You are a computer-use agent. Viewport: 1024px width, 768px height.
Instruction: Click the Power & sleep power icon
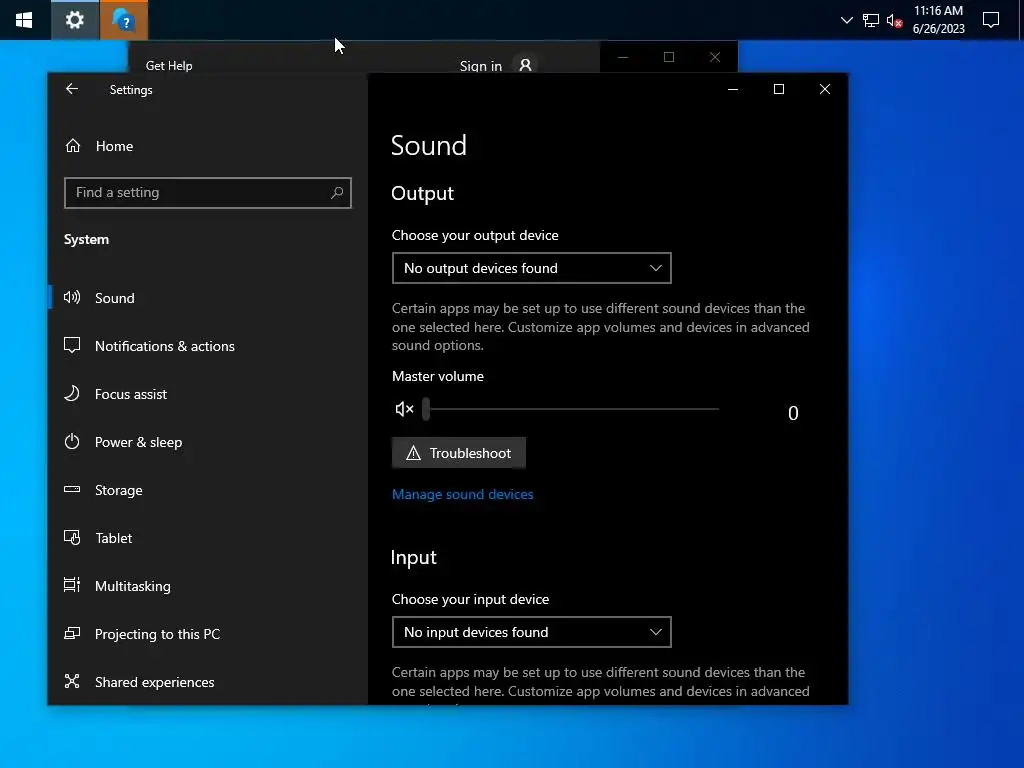[72, 441]
